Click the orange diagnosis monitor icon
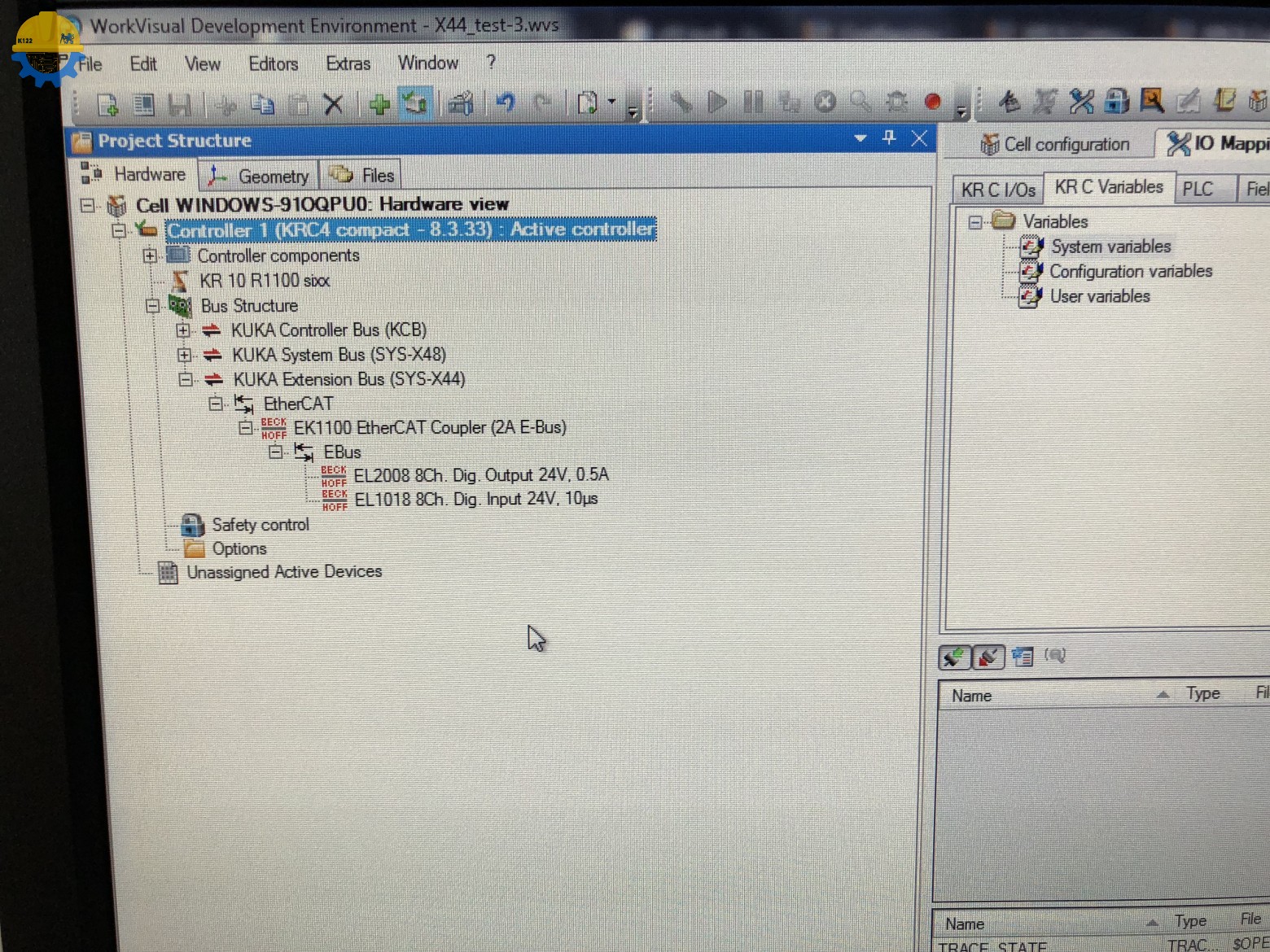Screen dimensions: 1270x952 click(1152, 100)
